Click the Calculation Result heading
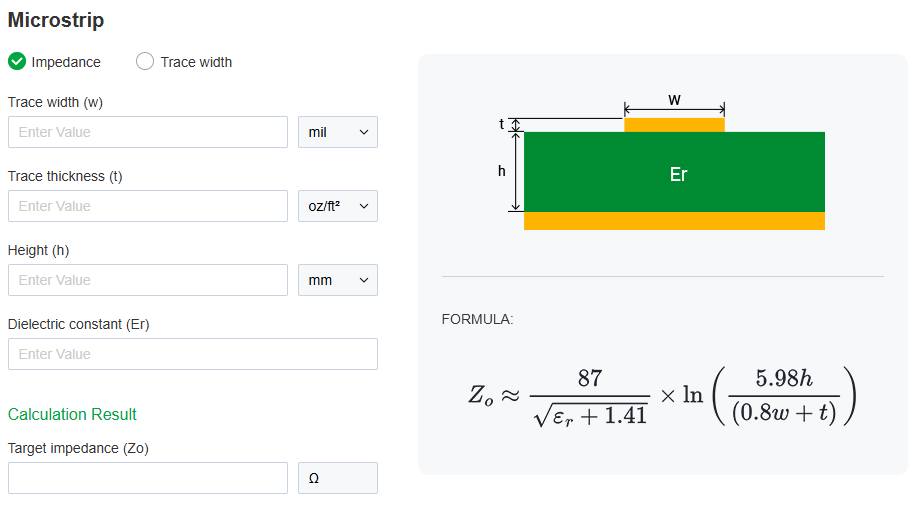 tap(72, 414)
